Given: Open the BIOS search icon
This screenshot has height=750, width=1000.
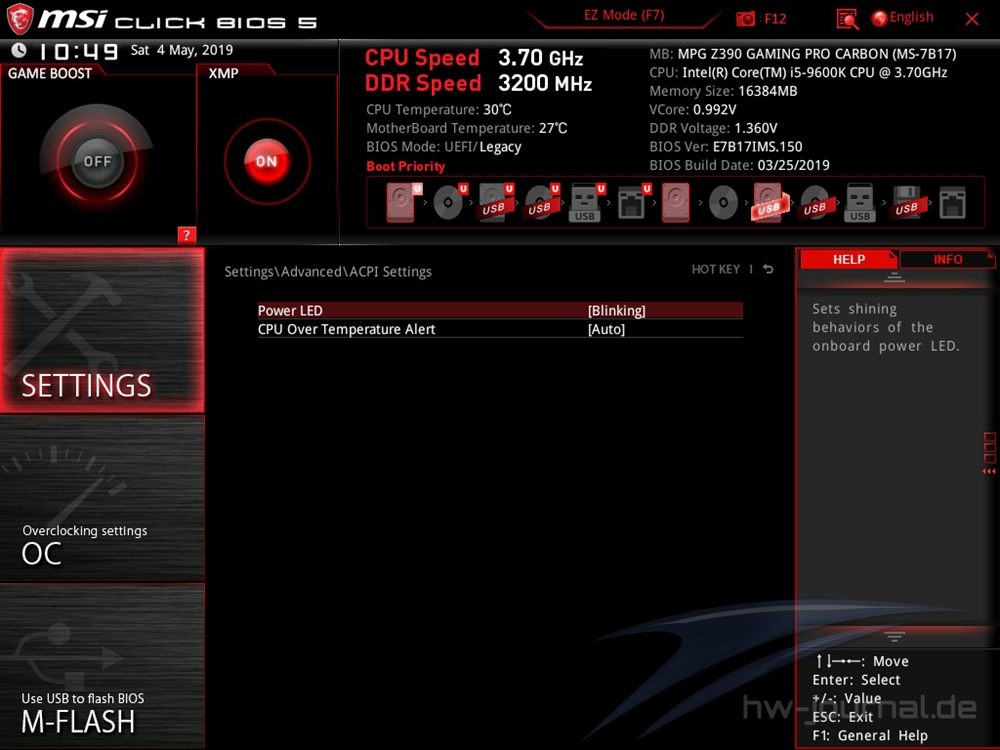Looking at the screenshot, I should [x=848, y=19].
